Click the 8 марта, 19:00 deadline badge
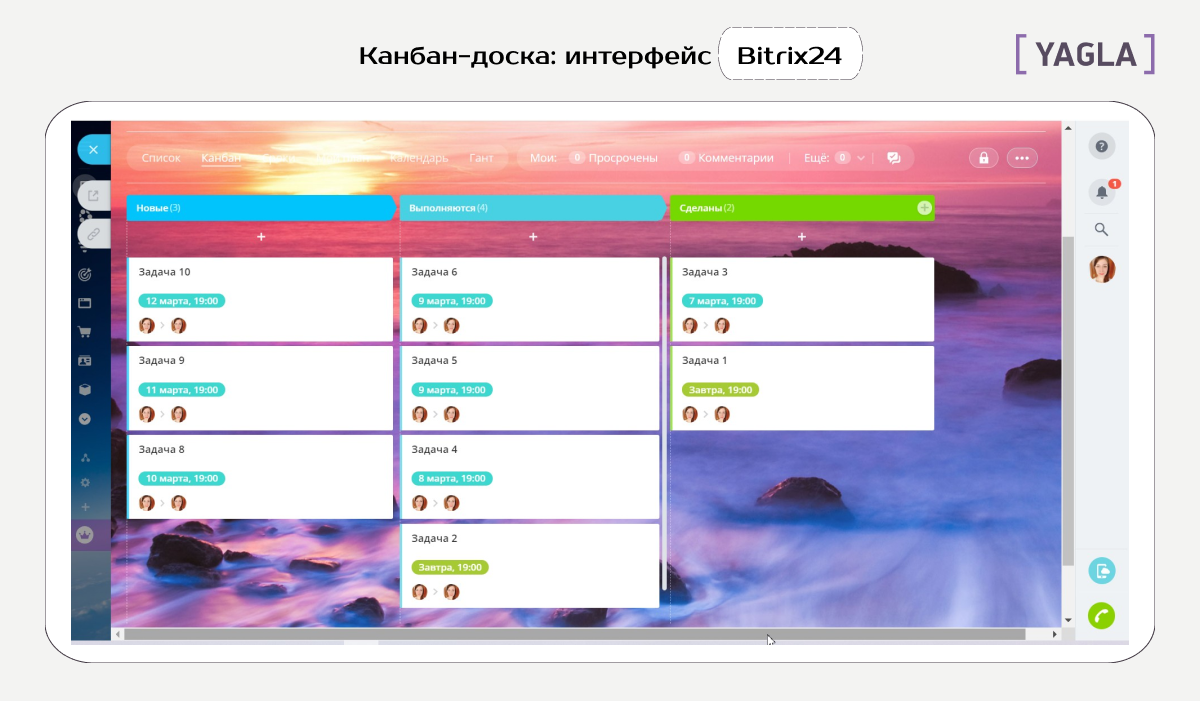This screenshot has height=701, width=1200. pyautogui.click(x=452, y=479)
